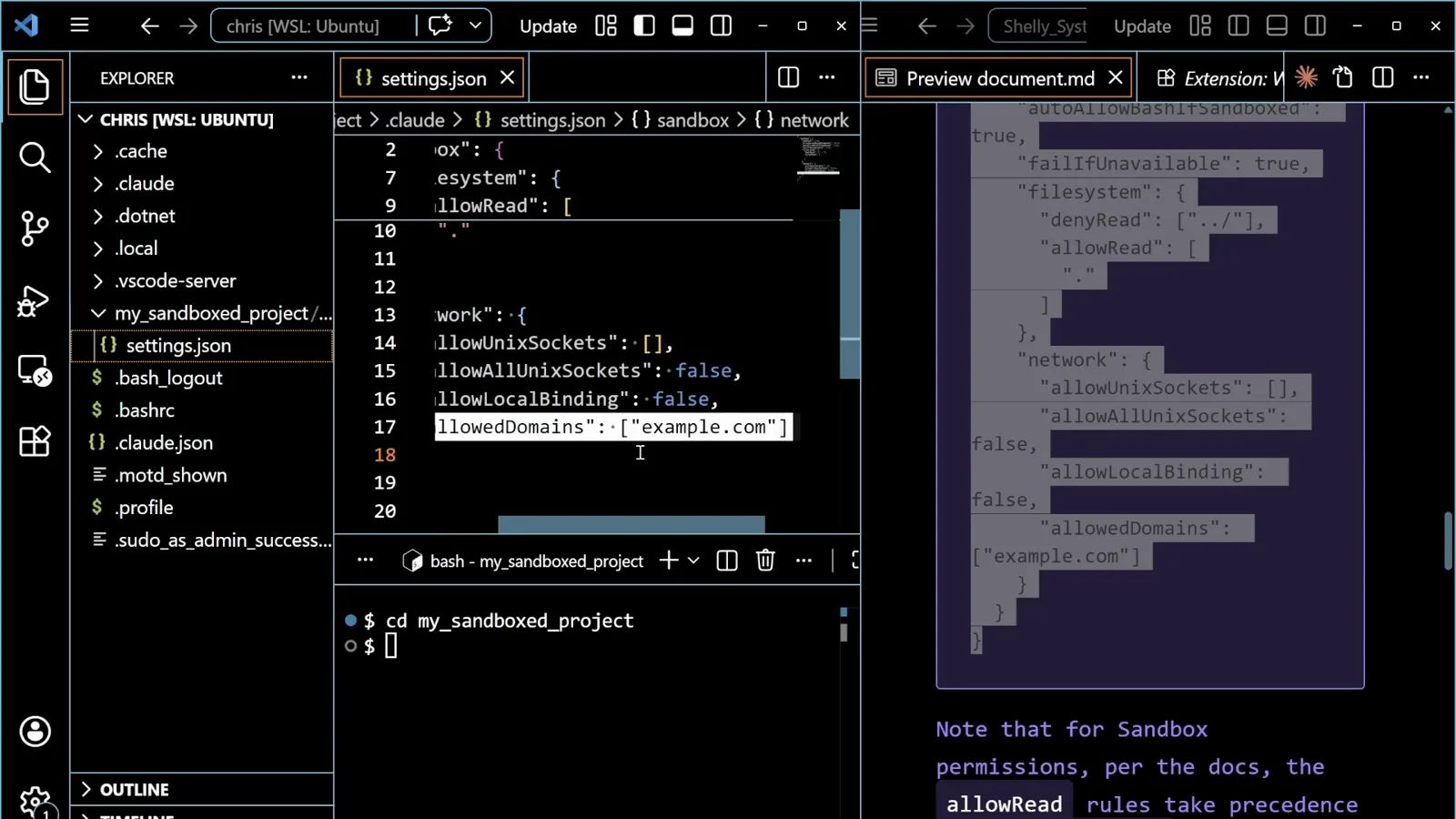
Task: Open the chat icon in the title bar
Action: point(440,25)
